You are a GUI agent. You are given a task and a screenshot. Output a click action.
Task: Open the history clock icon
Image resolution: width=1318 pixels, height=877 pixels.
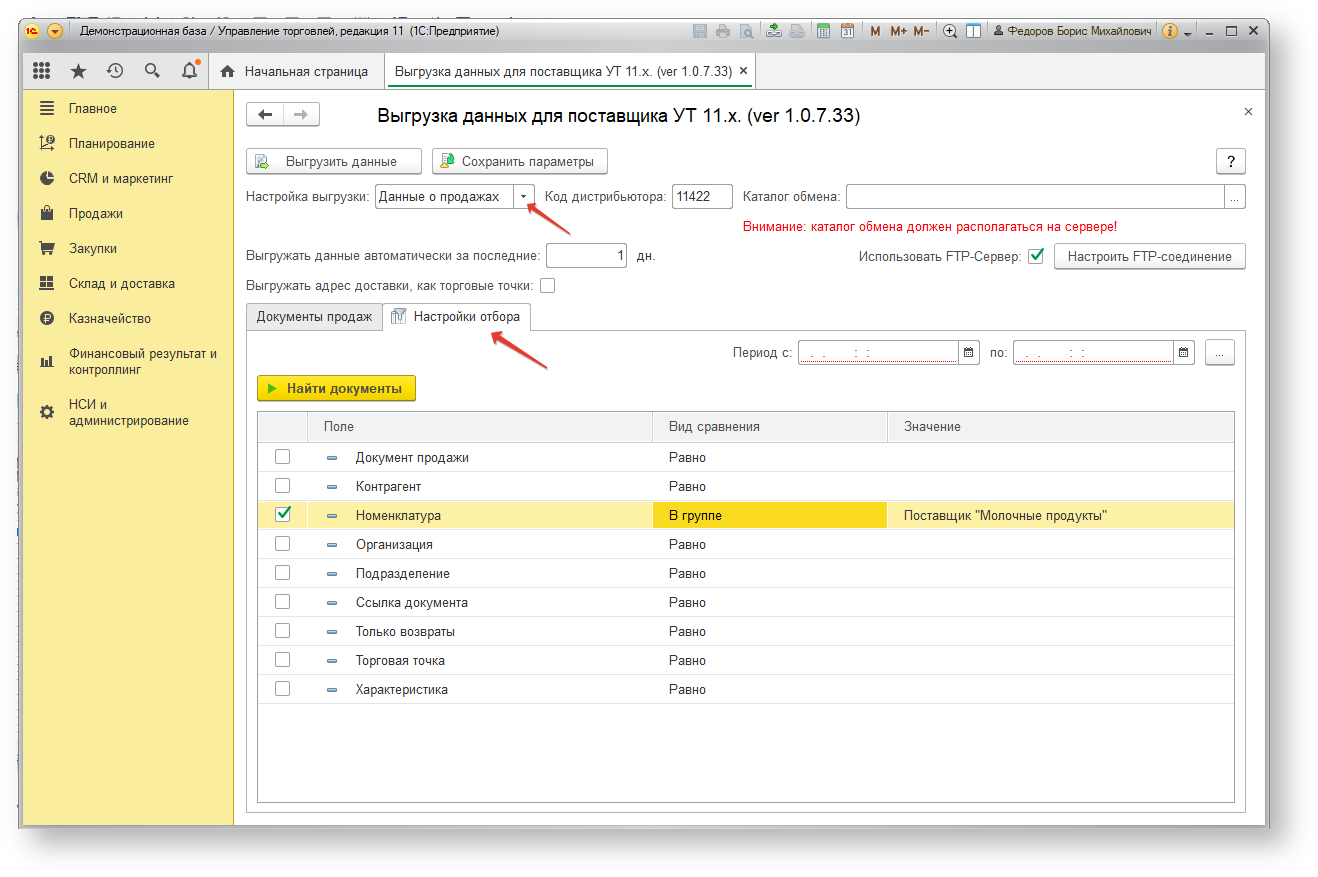tap(115, 71)
